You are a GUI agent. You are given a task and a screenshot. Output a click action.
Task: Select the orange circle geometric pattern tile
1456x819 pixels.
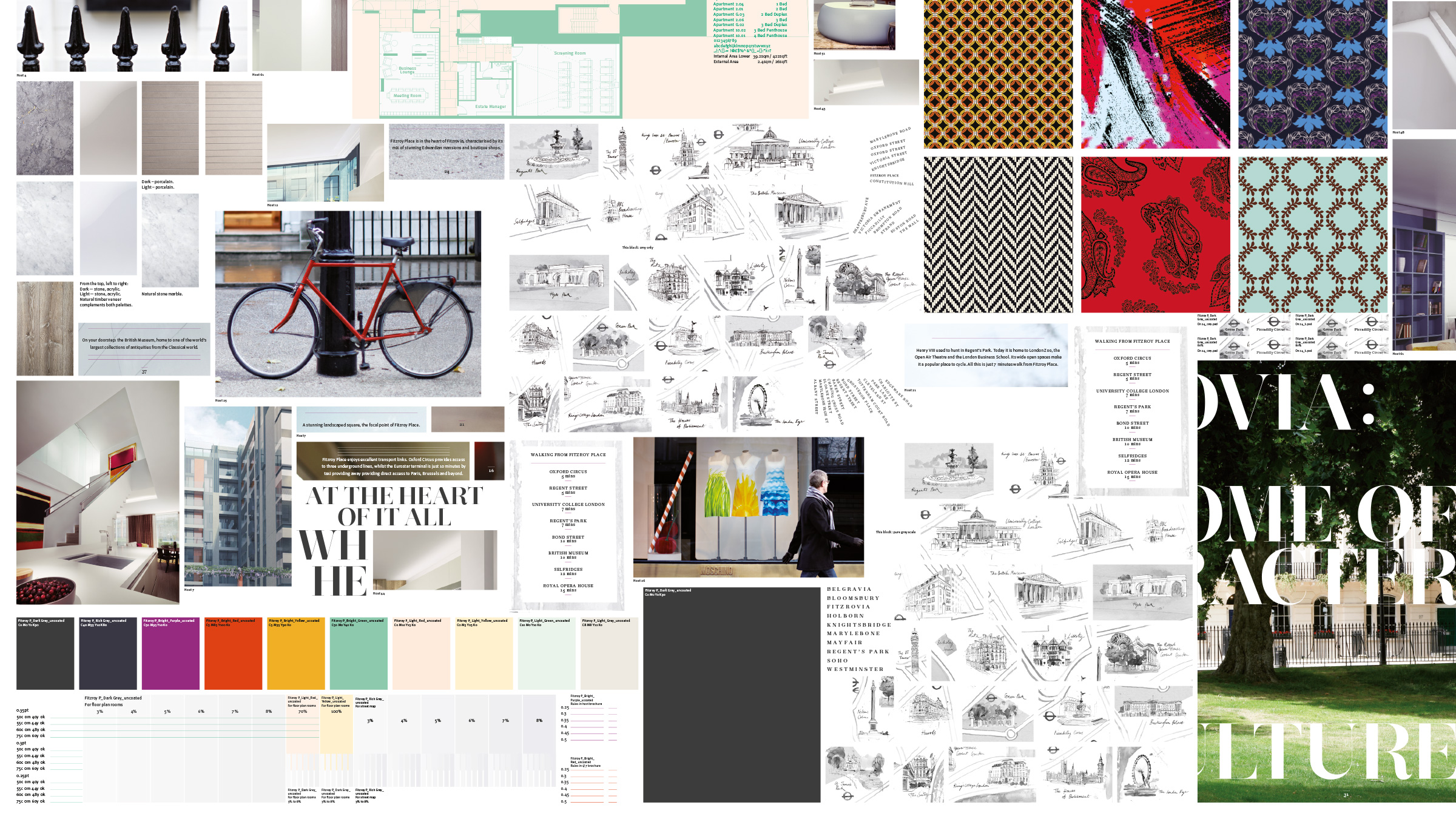point(998,74)
